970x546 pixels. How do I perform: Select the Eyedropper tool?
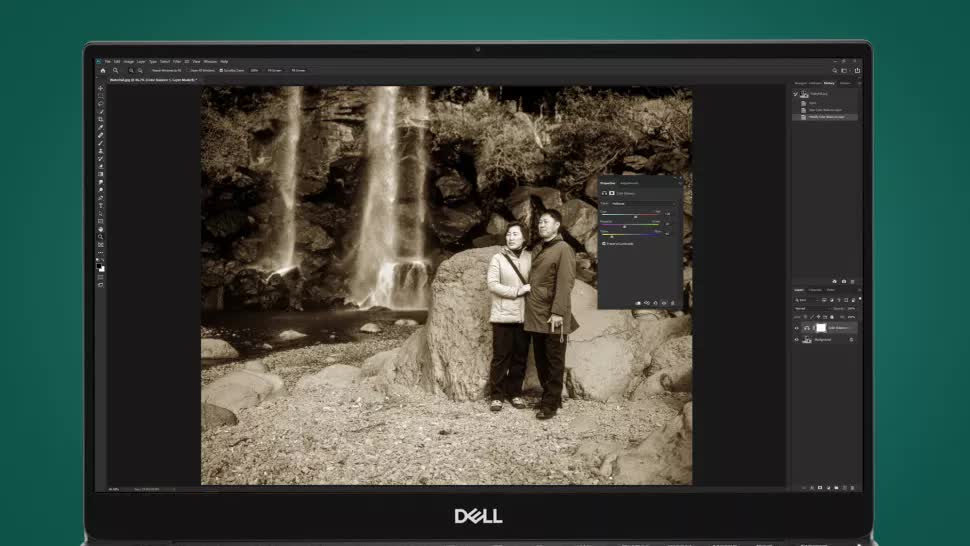click(x=101, y=127)
